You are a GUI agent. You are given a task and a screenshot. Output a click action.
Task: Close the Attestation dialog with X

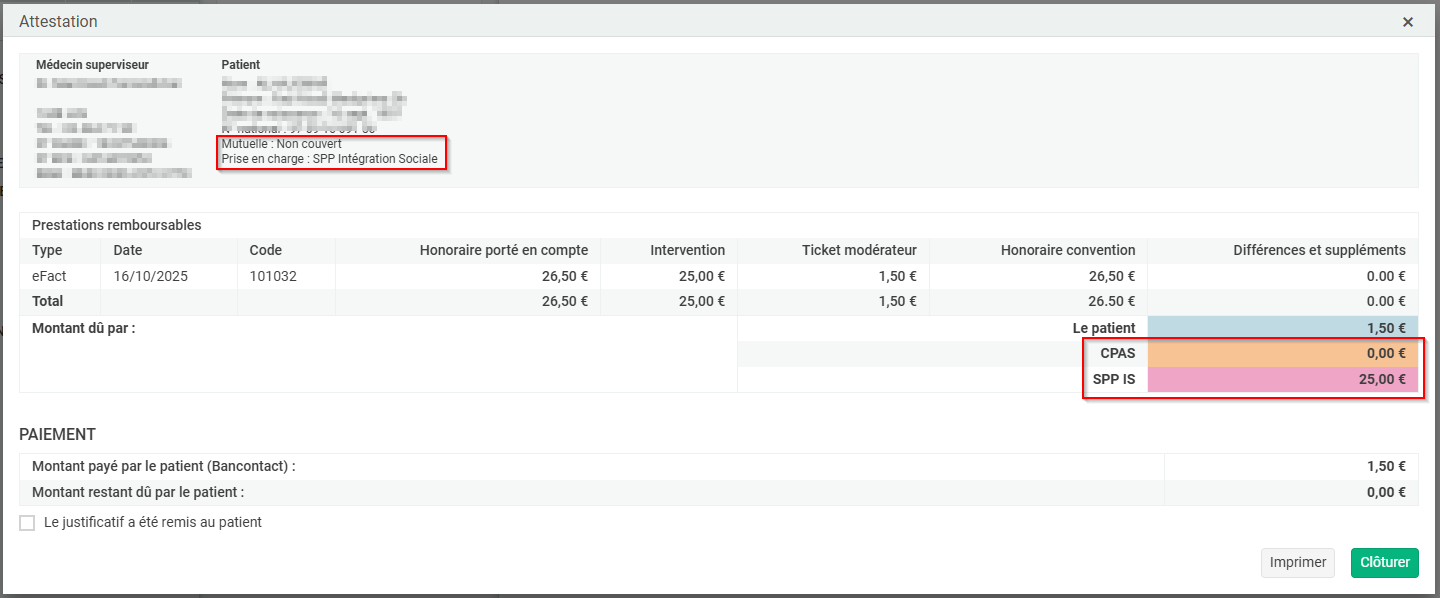click(x=1408, y=22)
